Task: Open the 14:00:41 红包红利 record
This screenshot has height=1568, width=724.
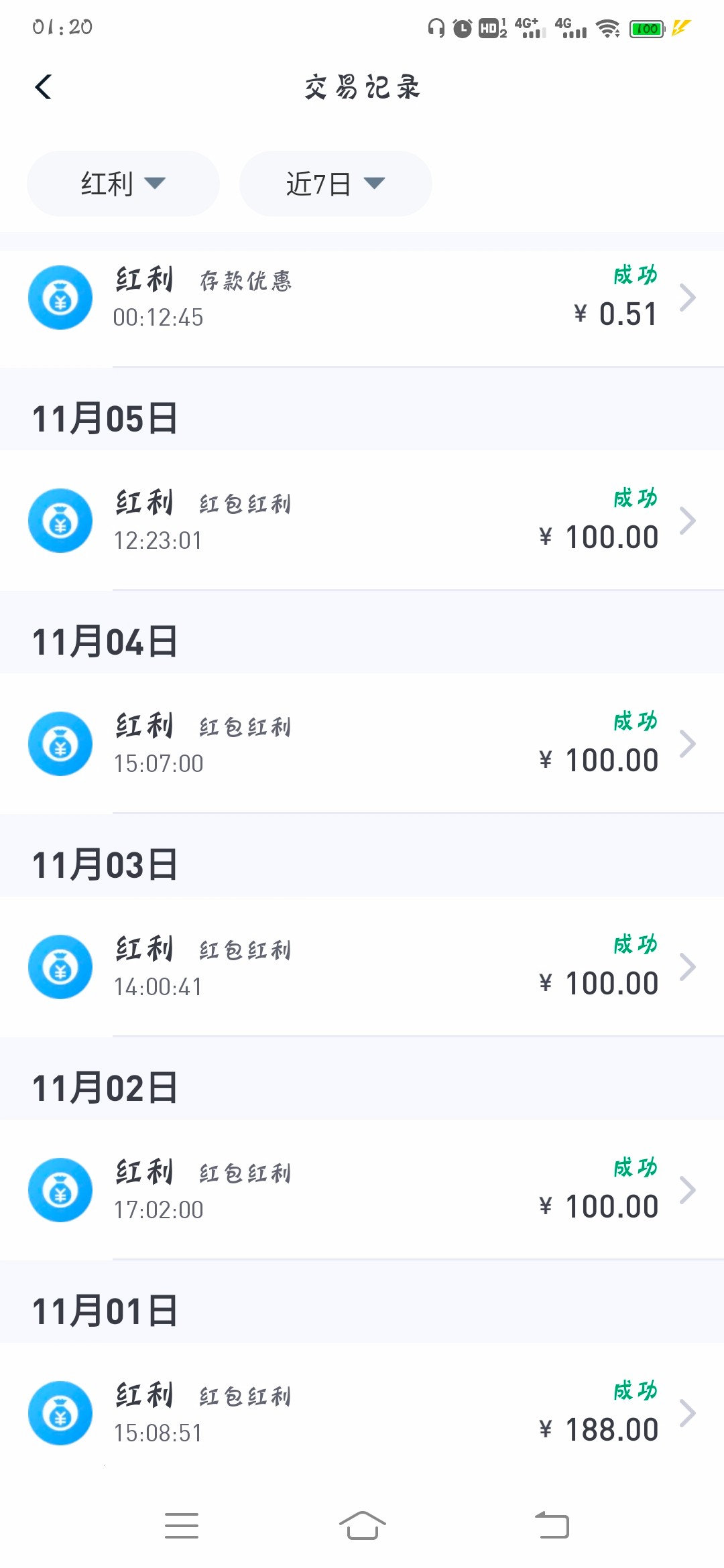Action: 362,967
